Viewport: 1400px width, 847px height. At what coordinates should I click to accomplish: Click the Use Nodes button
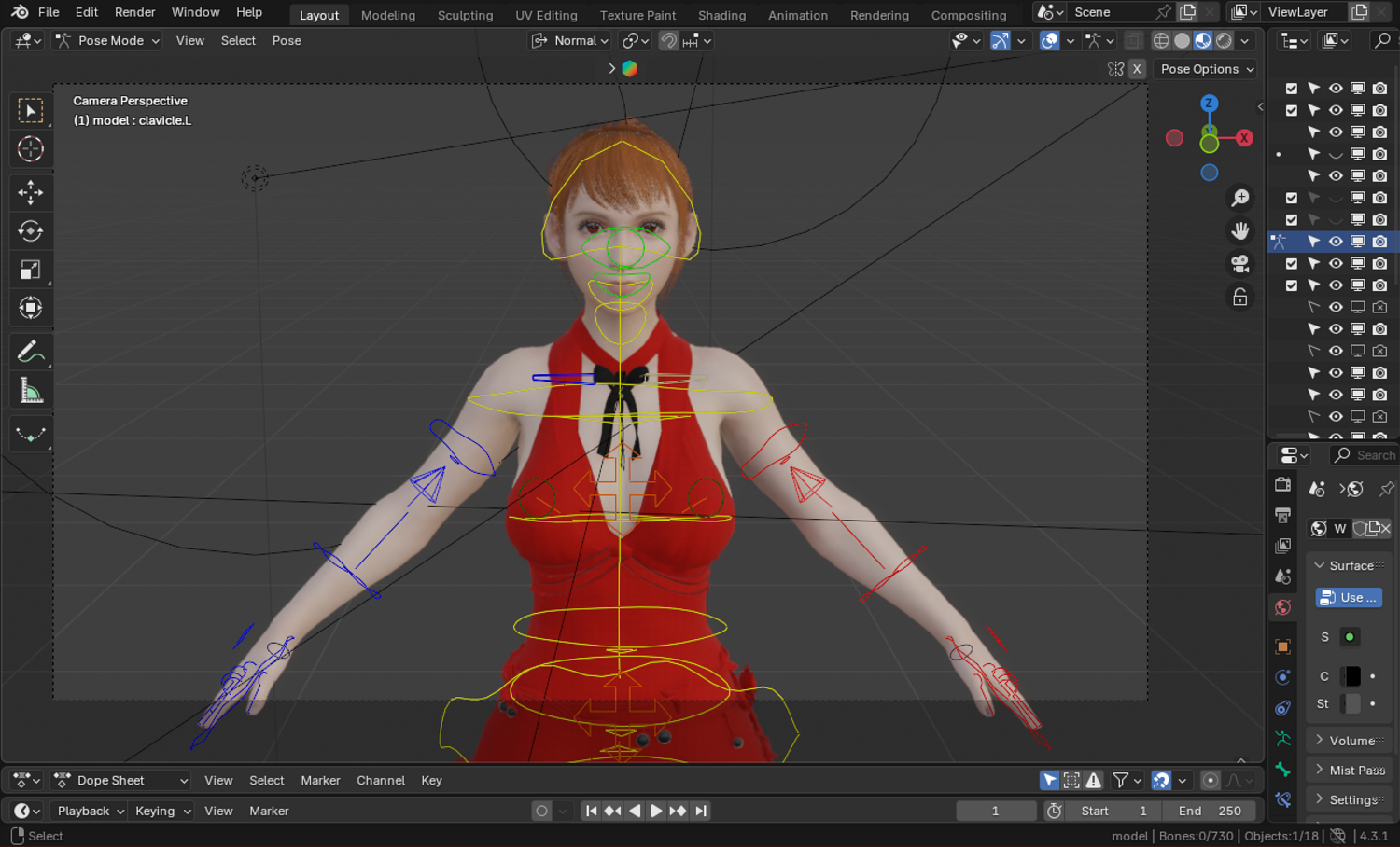tap(1350, 598)
